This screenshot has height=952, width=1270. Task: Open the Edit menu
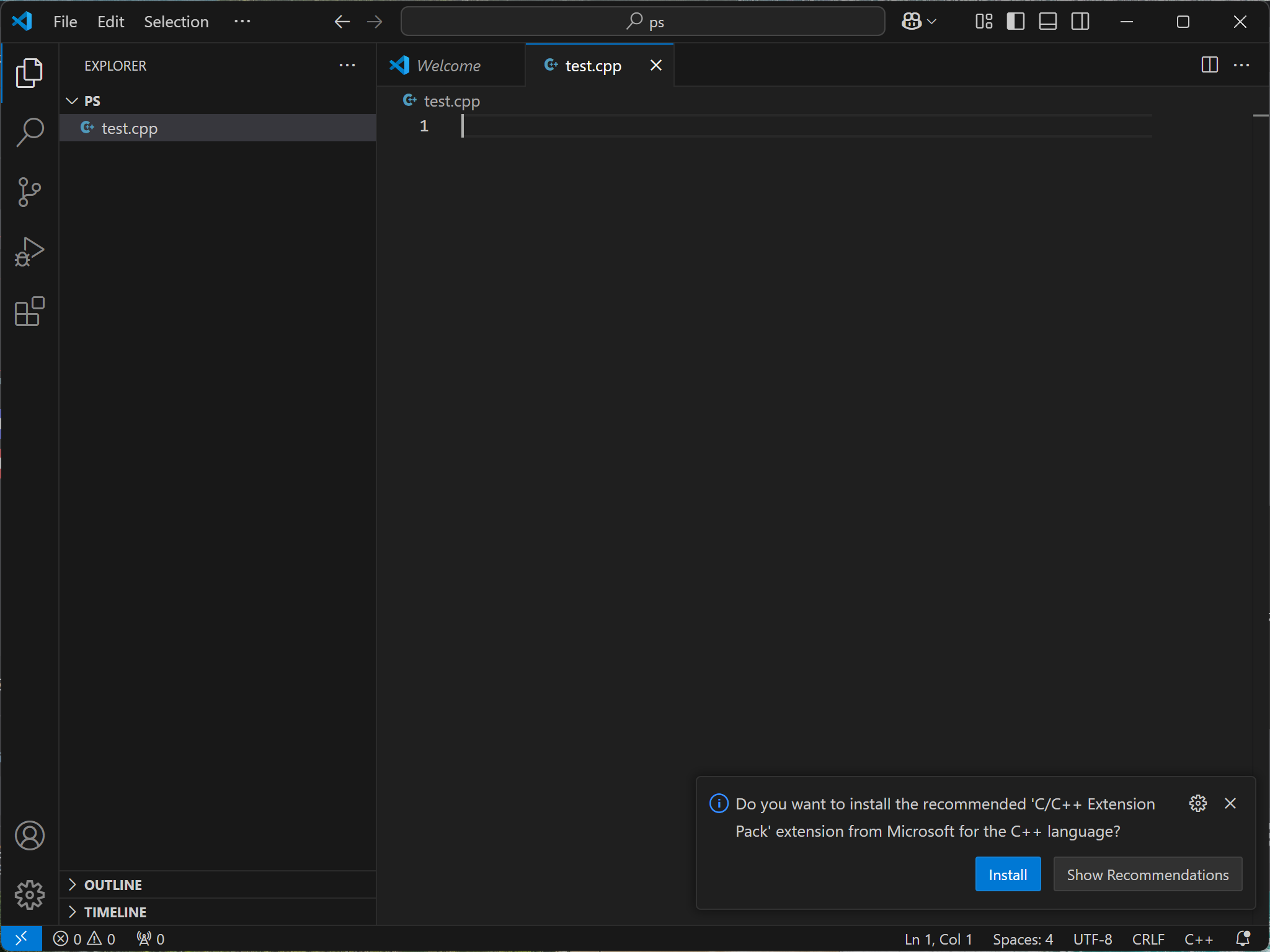(111, 22)
